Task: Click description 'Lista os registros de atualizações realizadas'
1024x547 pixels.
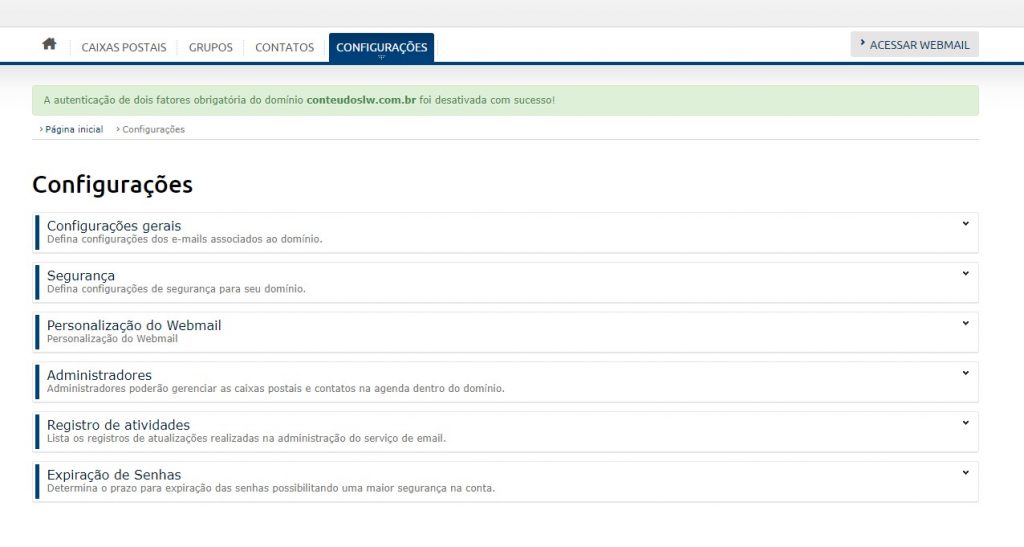Action: 246,438
